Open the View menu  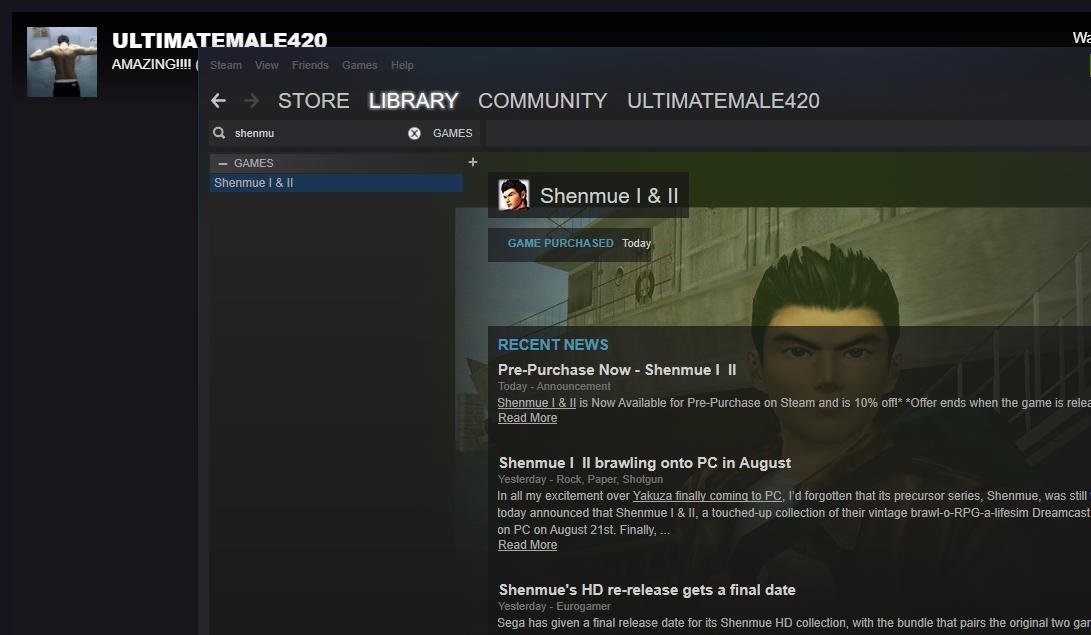266,65
